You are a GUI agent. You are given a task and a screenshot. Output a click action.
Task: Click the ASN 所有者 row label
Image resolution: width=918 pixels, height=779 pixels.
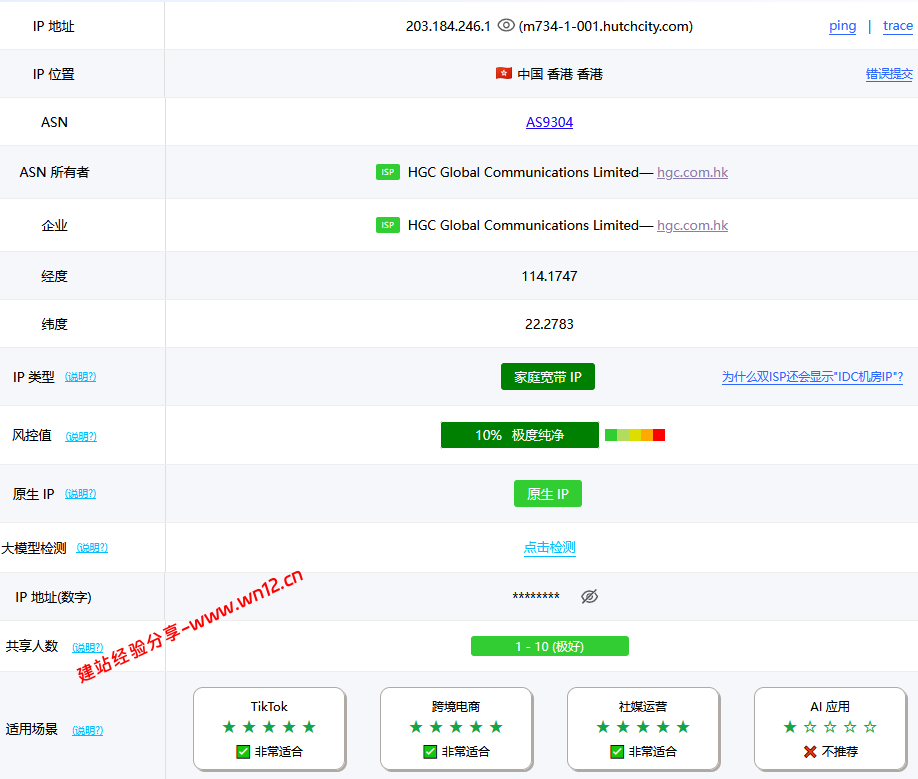tap(54, 172)
